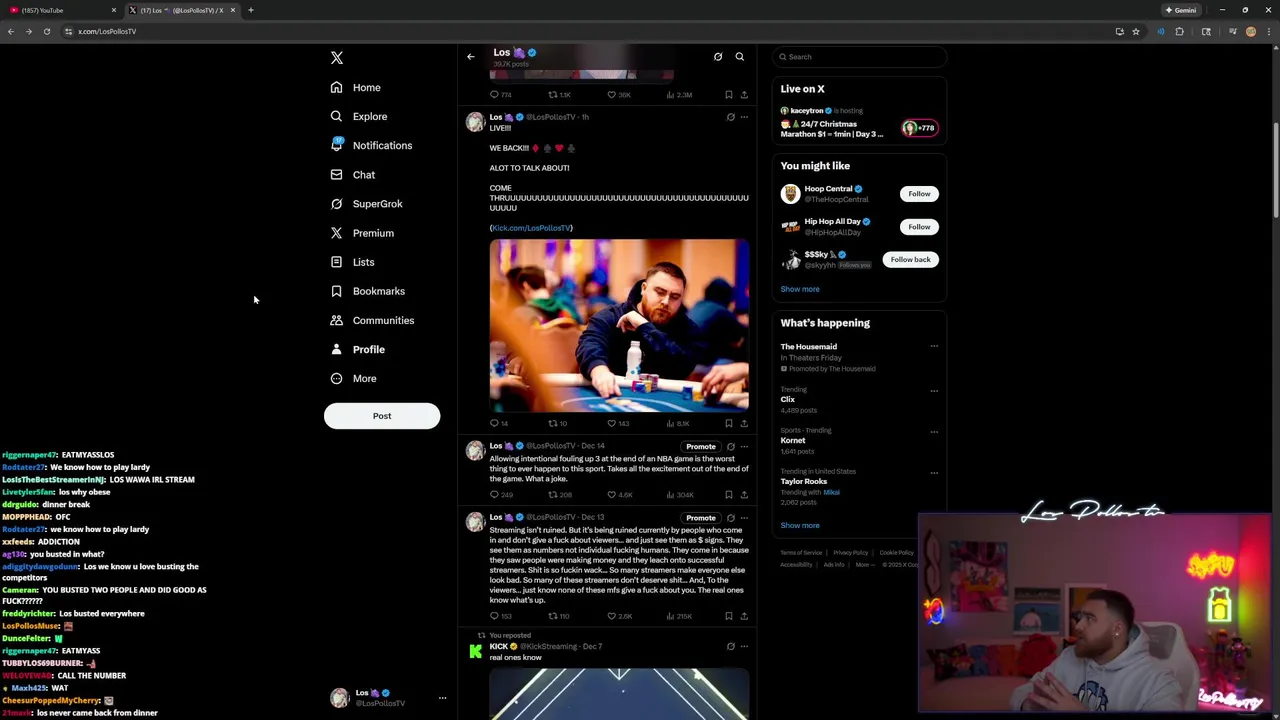Open more options for Taylor Rooks trend
Viewport: 1280px width, 720px height.
pyautogui.click(x=934, y=473)
